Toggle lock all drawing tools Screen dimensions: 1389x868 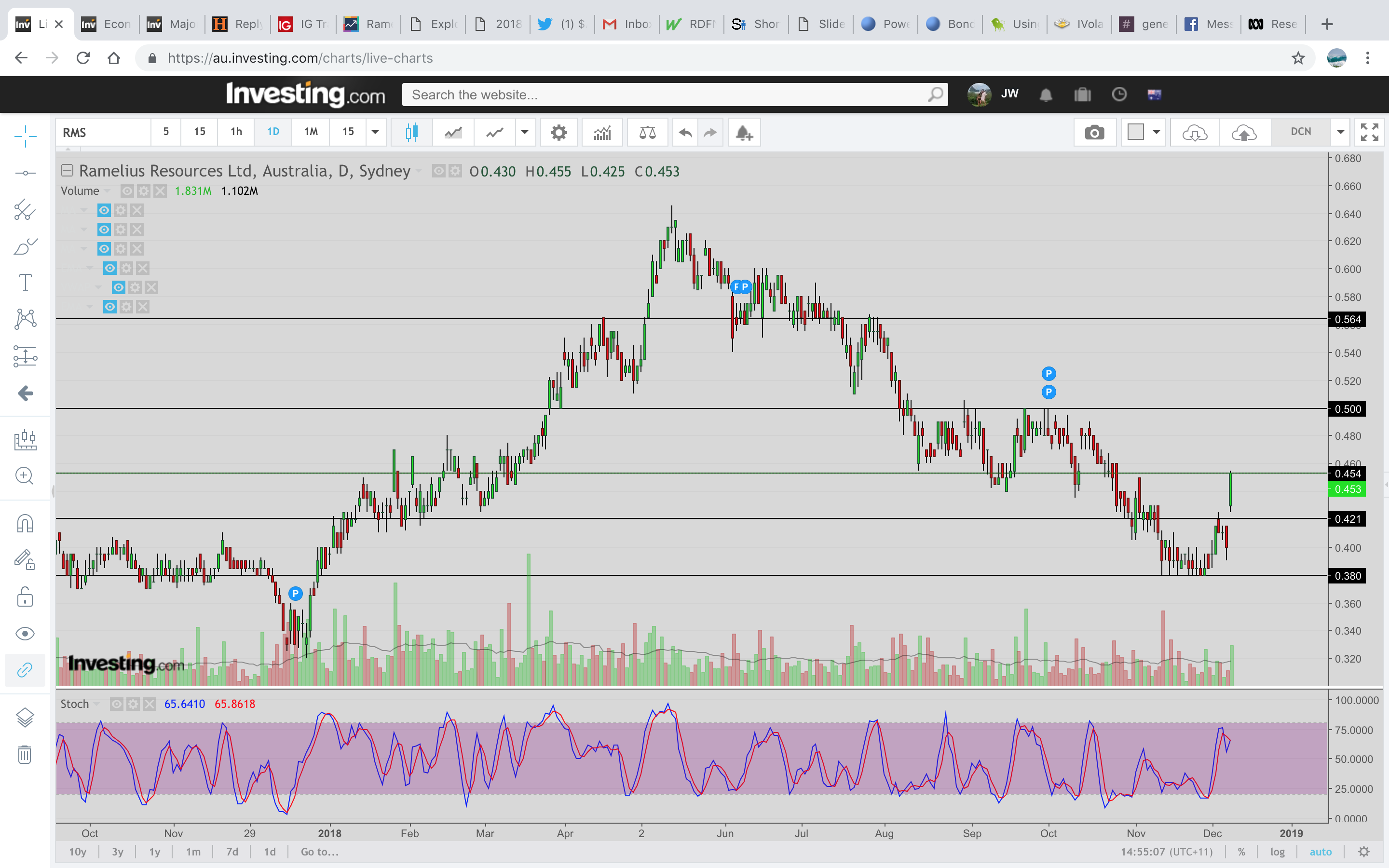coord(25,597)
